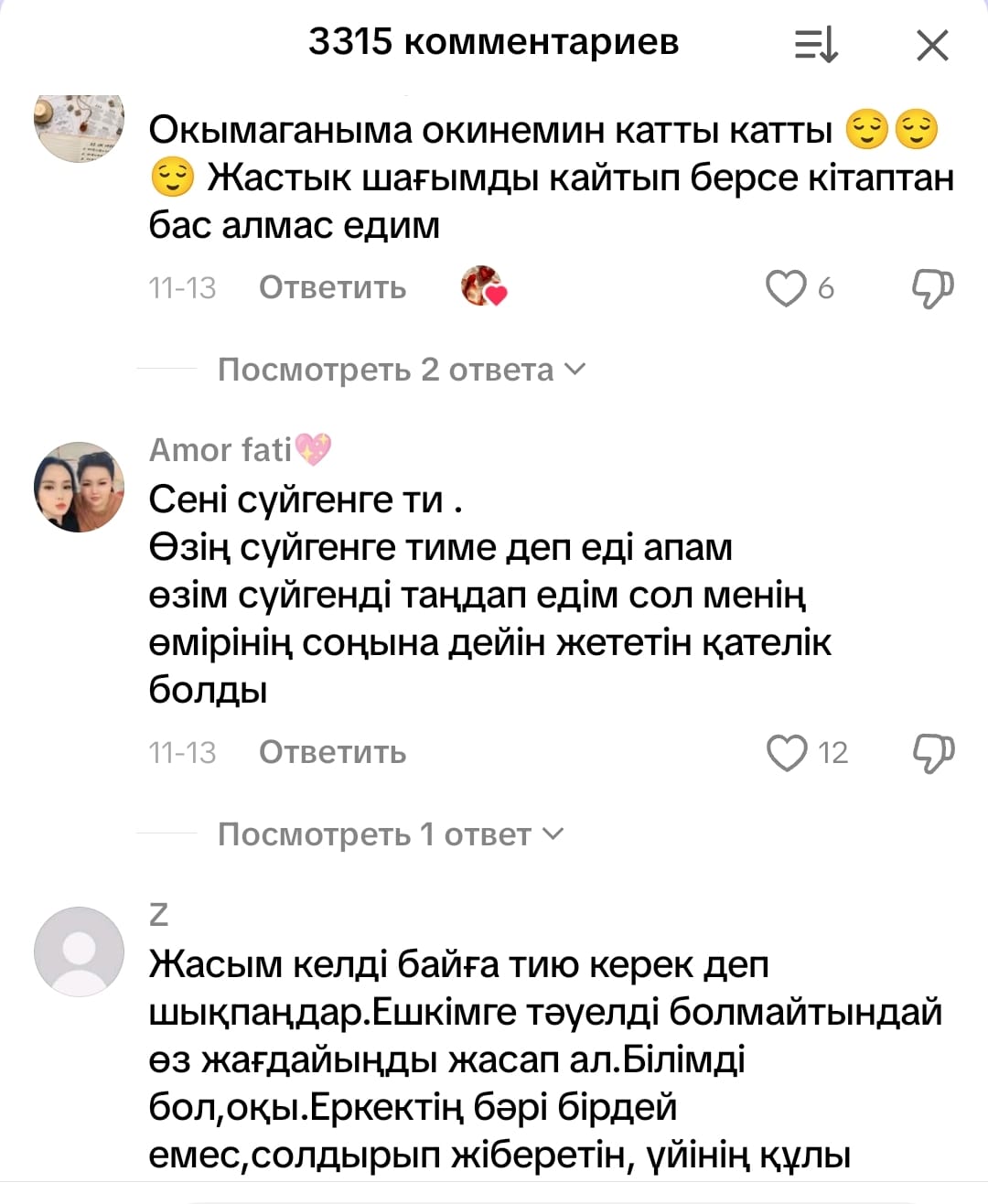Reply to Amor fati's comment via "Ответить"
Viewport: 988px width, 1204px height.
tap(332, 753)
